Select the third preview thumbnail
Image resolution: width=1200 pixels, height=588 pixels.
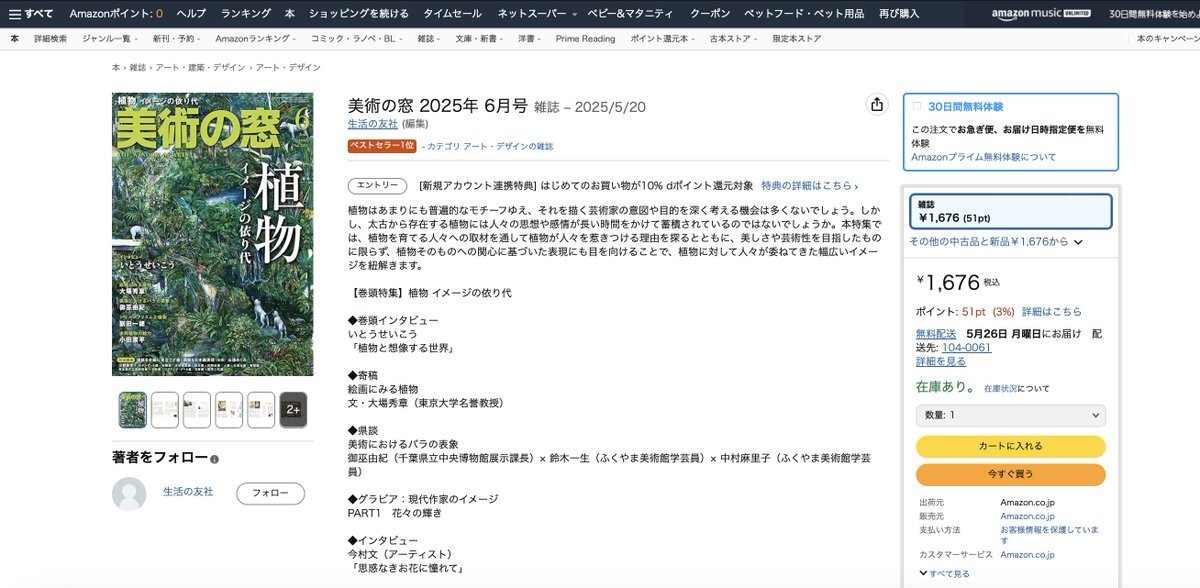196,410
